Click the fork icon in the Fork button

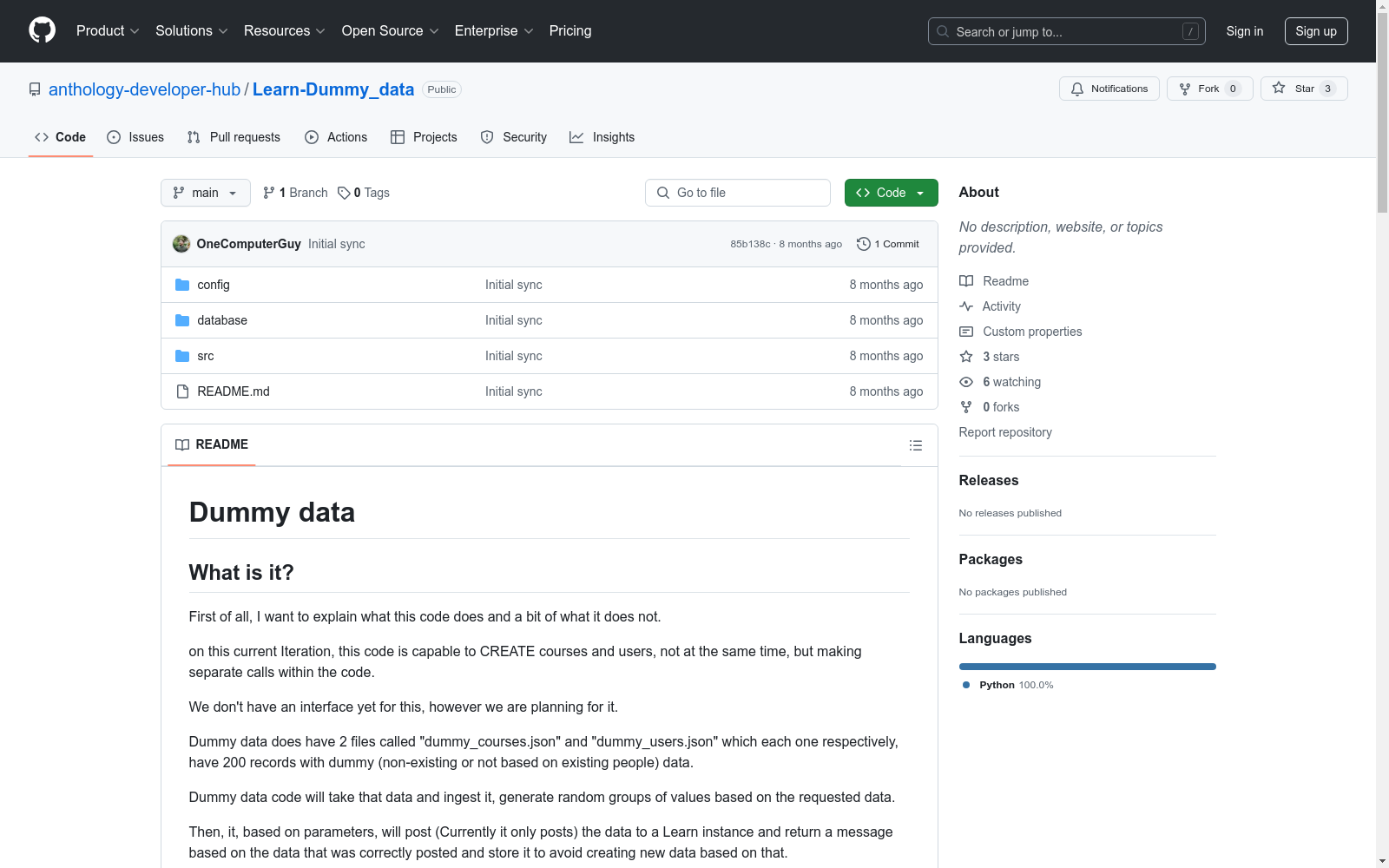click(x=1185, y=89)
